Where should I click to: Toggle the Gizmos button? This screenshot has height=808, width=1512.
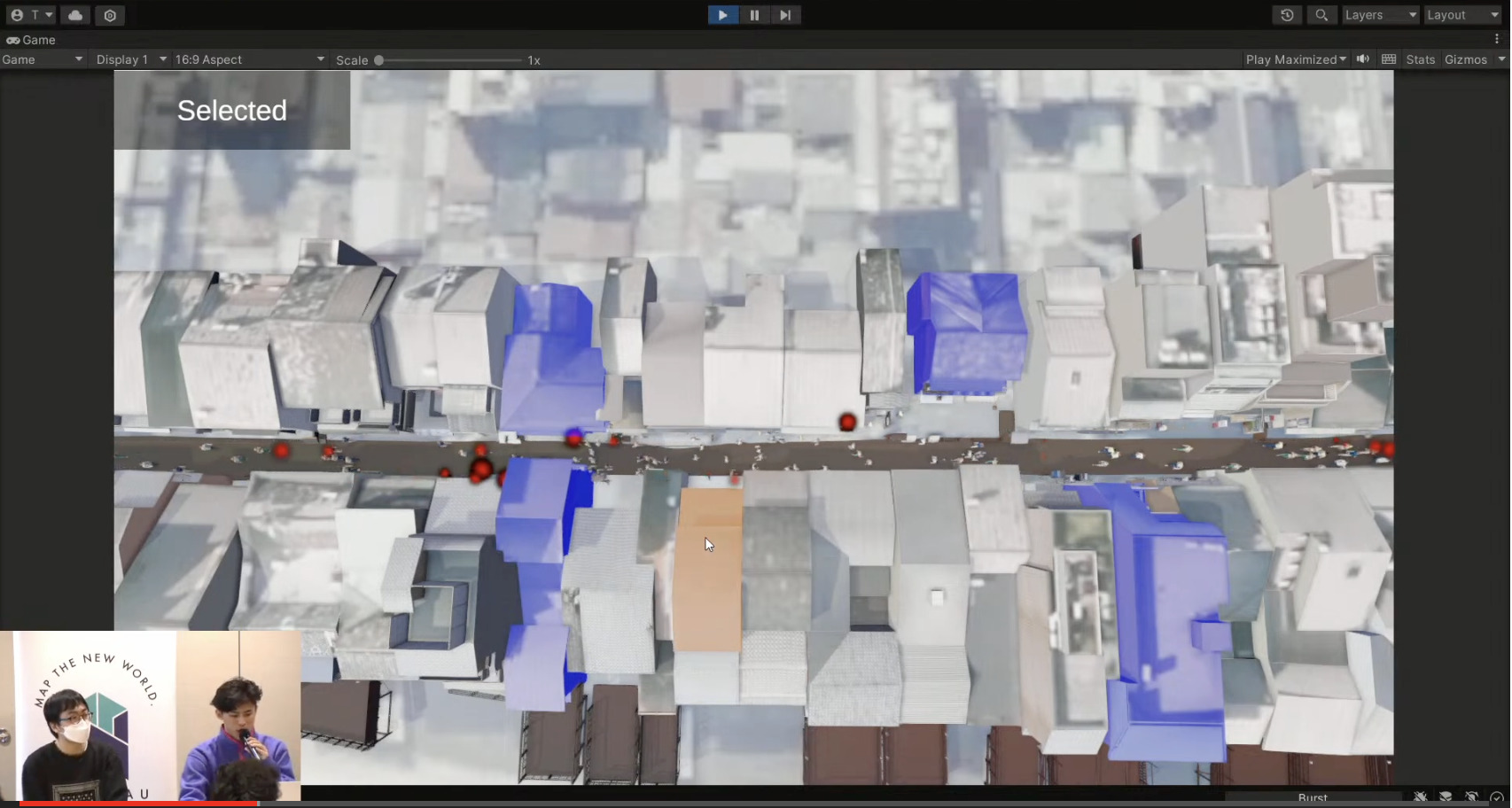[1465, 59]
